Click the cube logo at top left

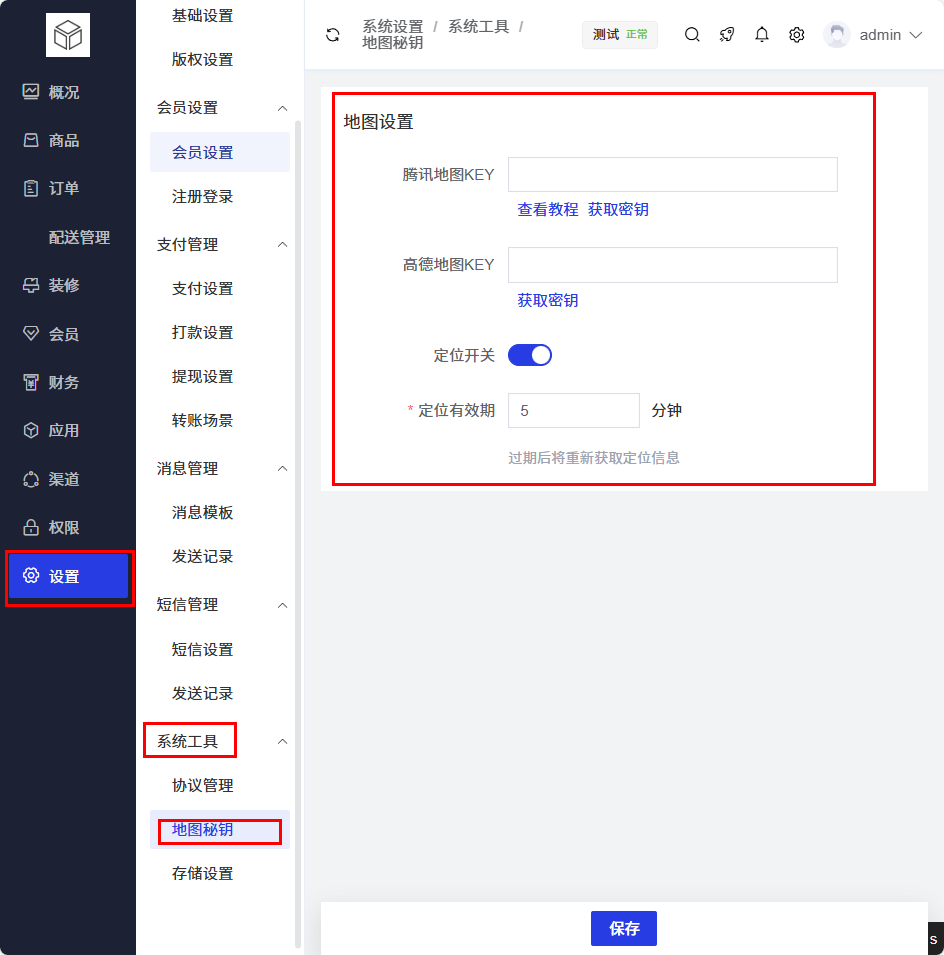pyautogui.click(x=68, y=35)
